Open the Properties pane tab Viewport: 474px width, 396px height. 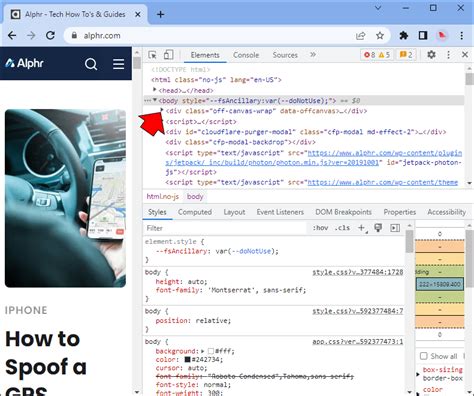(400, 212)
